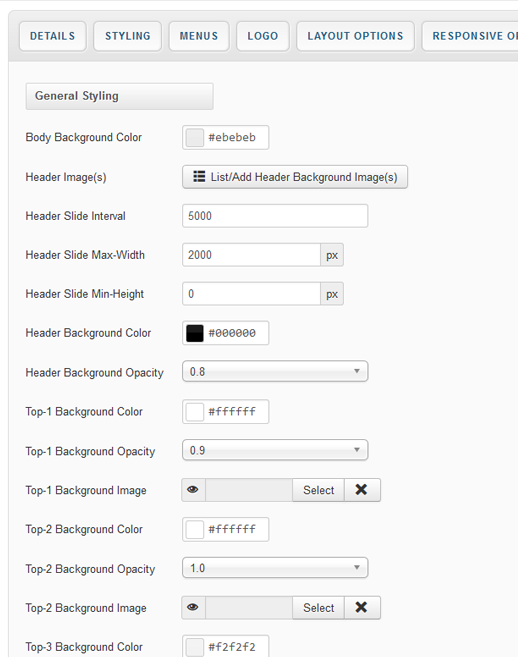
Task: Go to the Logo tab
Action: pos(263,36)
